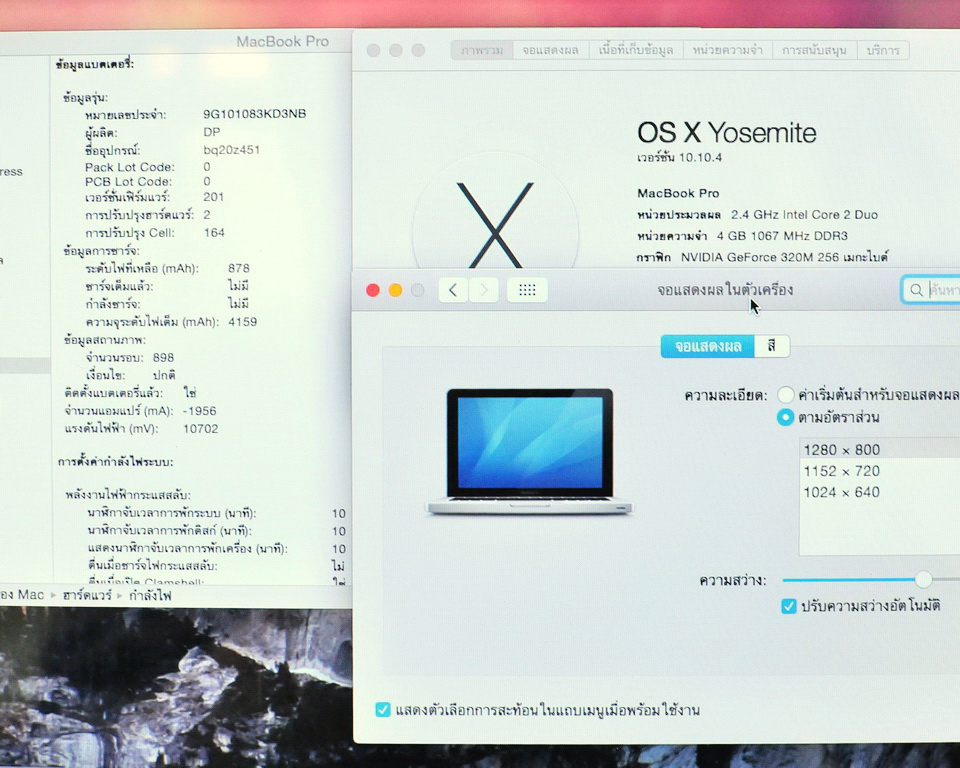Click the version 10.10.4 text
The width and height of the screenshot is (960, 768).
[679, 157]
